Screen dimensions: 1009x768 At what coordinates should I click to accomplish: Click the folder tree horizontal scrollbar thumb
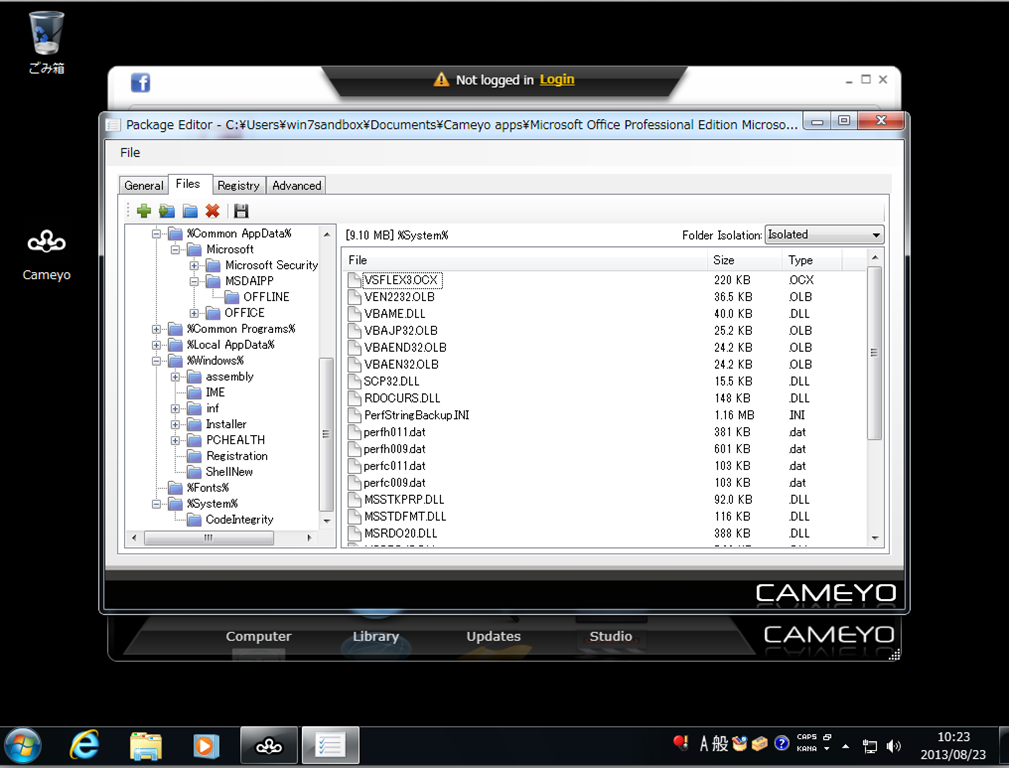[208, 538]
